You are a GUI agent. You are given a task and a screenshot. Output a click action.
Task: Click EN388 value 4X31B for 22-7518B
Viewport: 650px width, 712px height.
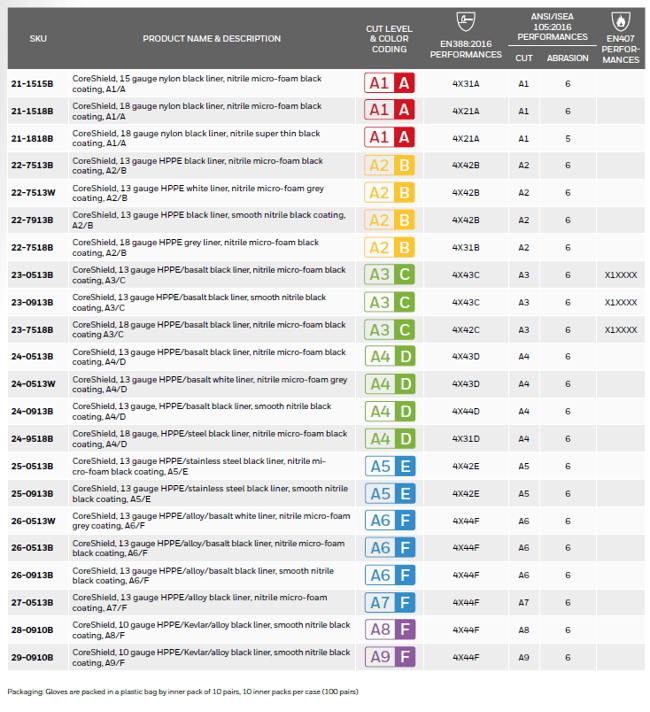coord(466,247)
